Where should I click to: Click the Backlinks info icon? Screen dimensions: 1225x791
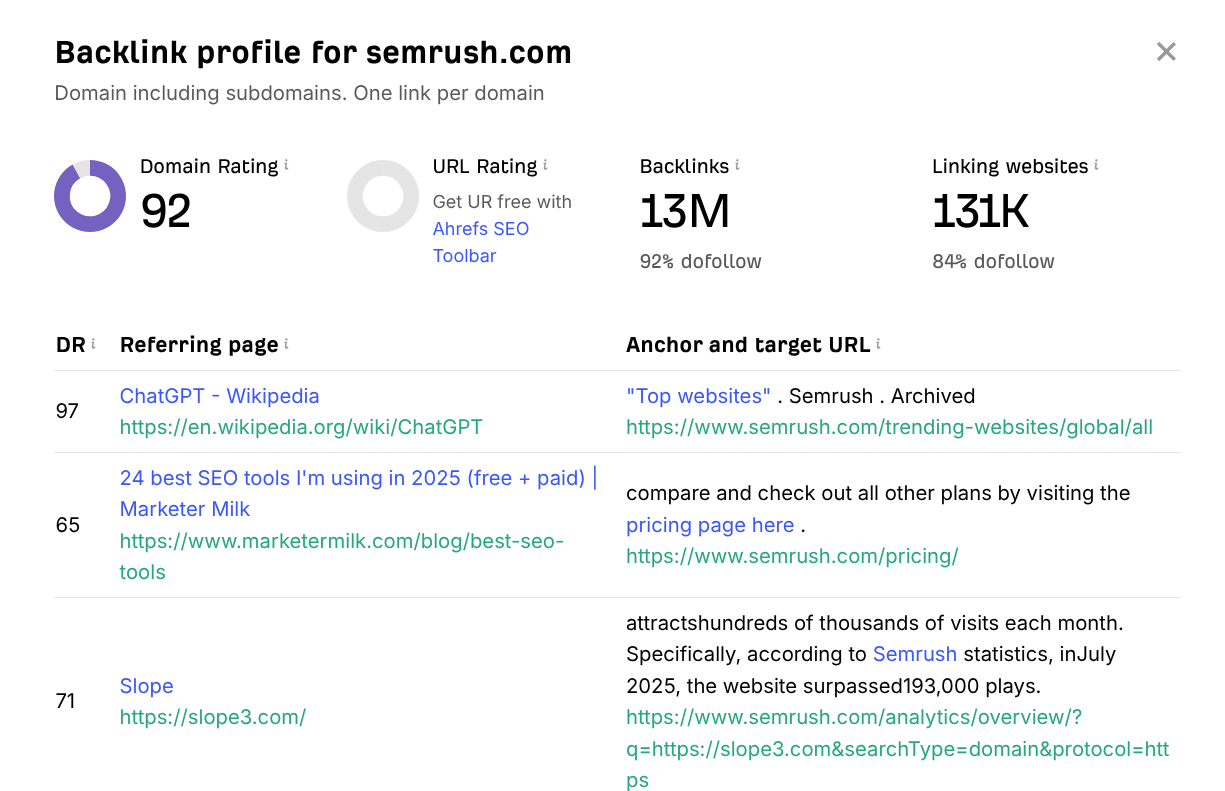point(737,165)
